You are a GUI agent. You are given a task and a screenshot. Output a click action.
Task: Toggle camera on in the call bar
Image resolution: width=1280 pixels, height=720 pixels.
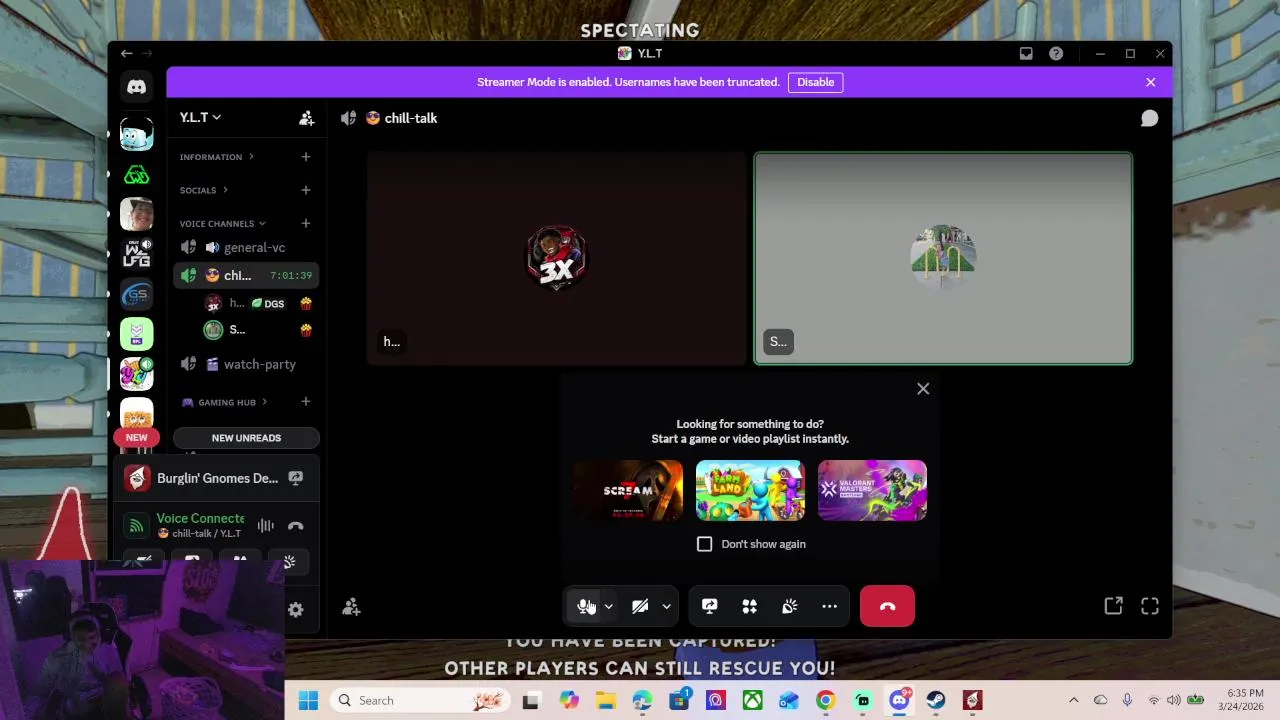[640, 606]
